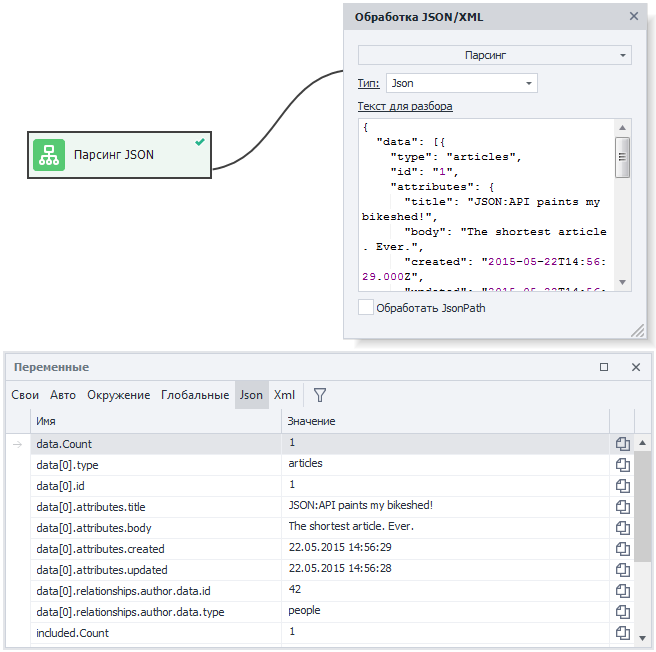Copy value of included.Count row
The height and width of the screenshot is (652, 656).
622,633
